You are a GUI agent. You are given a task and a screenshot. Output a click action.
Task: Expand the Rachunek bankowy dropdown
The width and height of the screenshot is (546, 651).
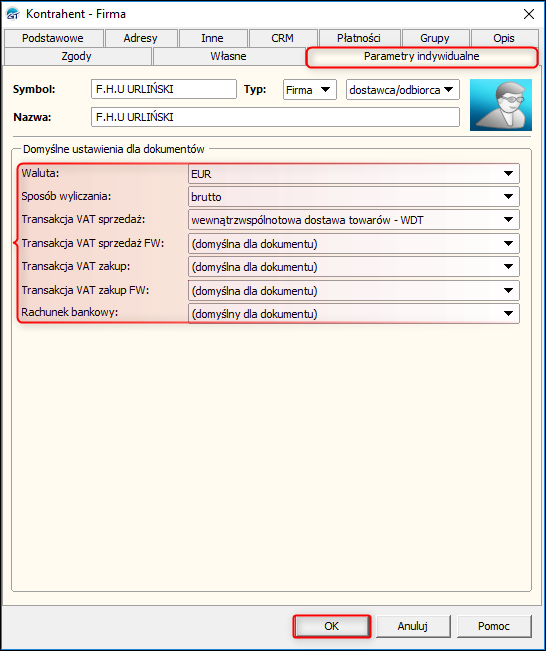pyautogui.click(x=354, y=314)
